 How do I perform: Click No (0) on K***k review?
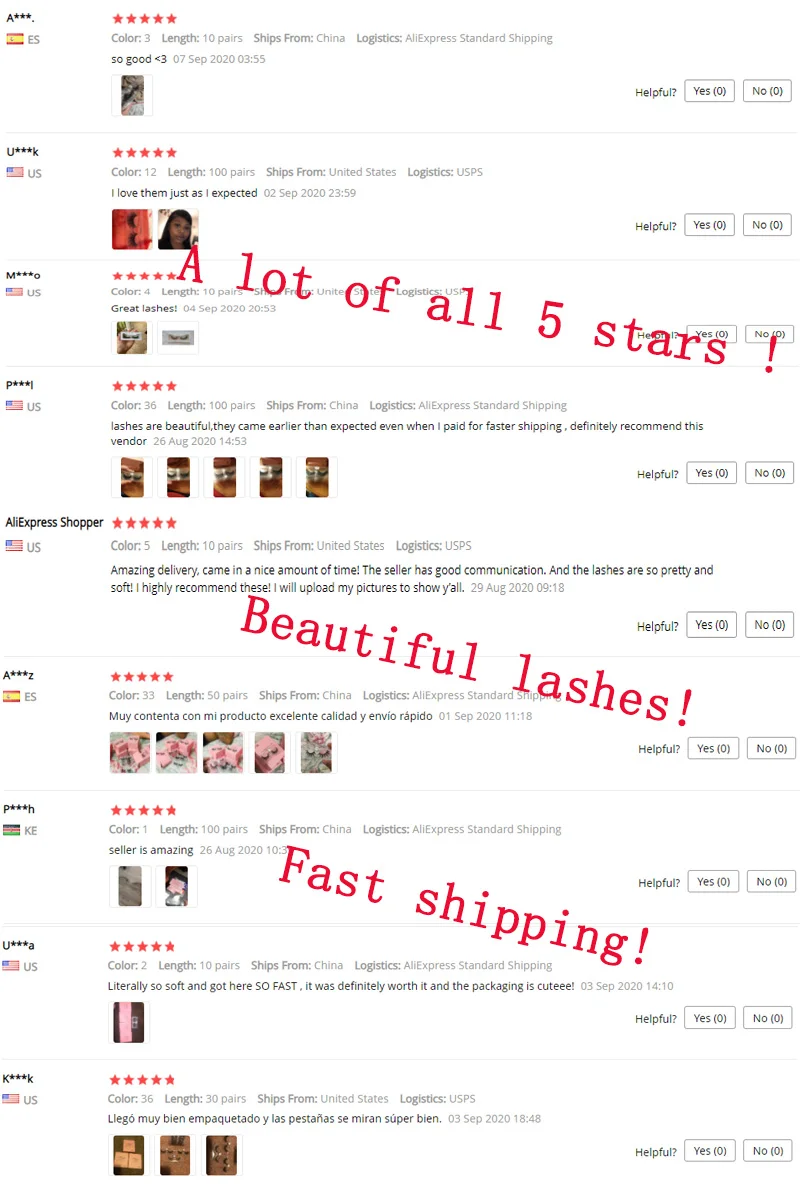click(768, 1151)
